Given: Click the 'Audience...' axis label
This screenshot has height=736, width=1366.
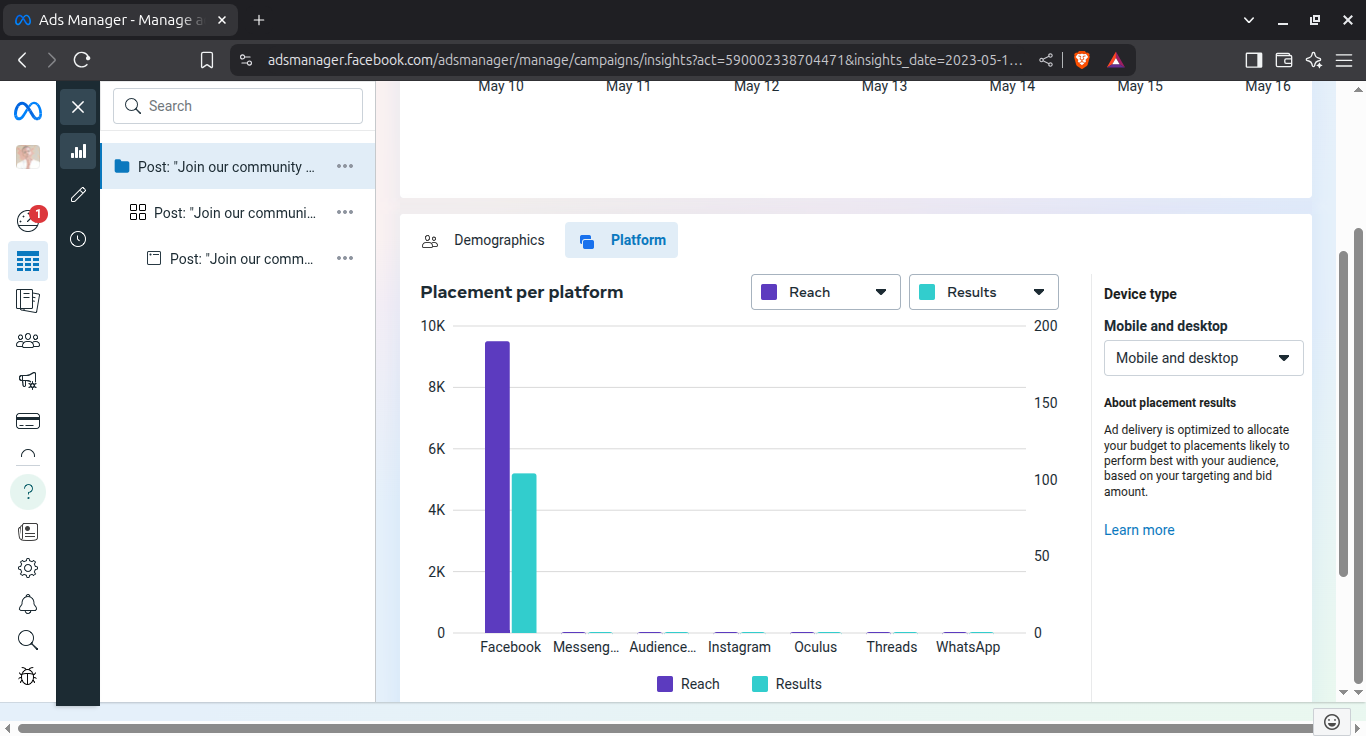Looking at the screenshot, I should (663, 647).
